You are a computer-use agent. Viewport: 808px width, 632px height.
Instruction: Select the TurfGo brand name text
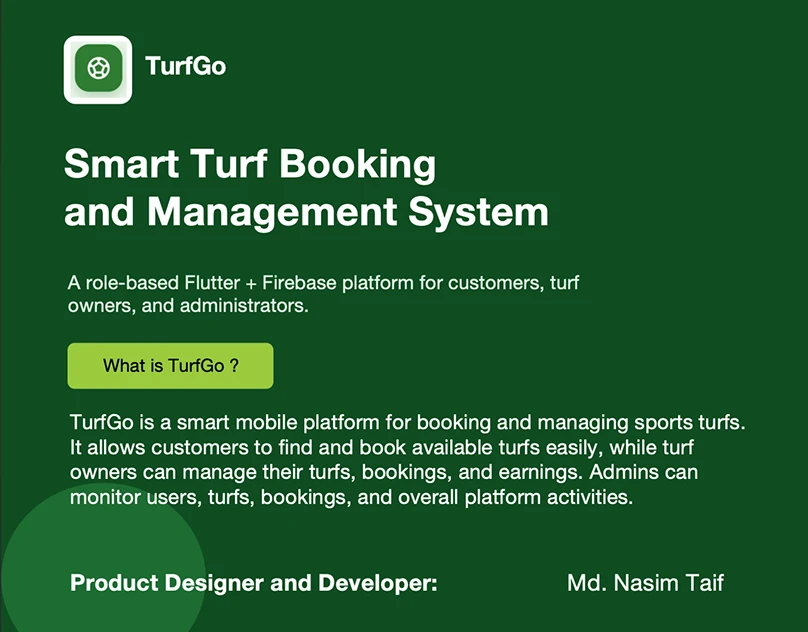pyautogui.click(x=186, y=66)
